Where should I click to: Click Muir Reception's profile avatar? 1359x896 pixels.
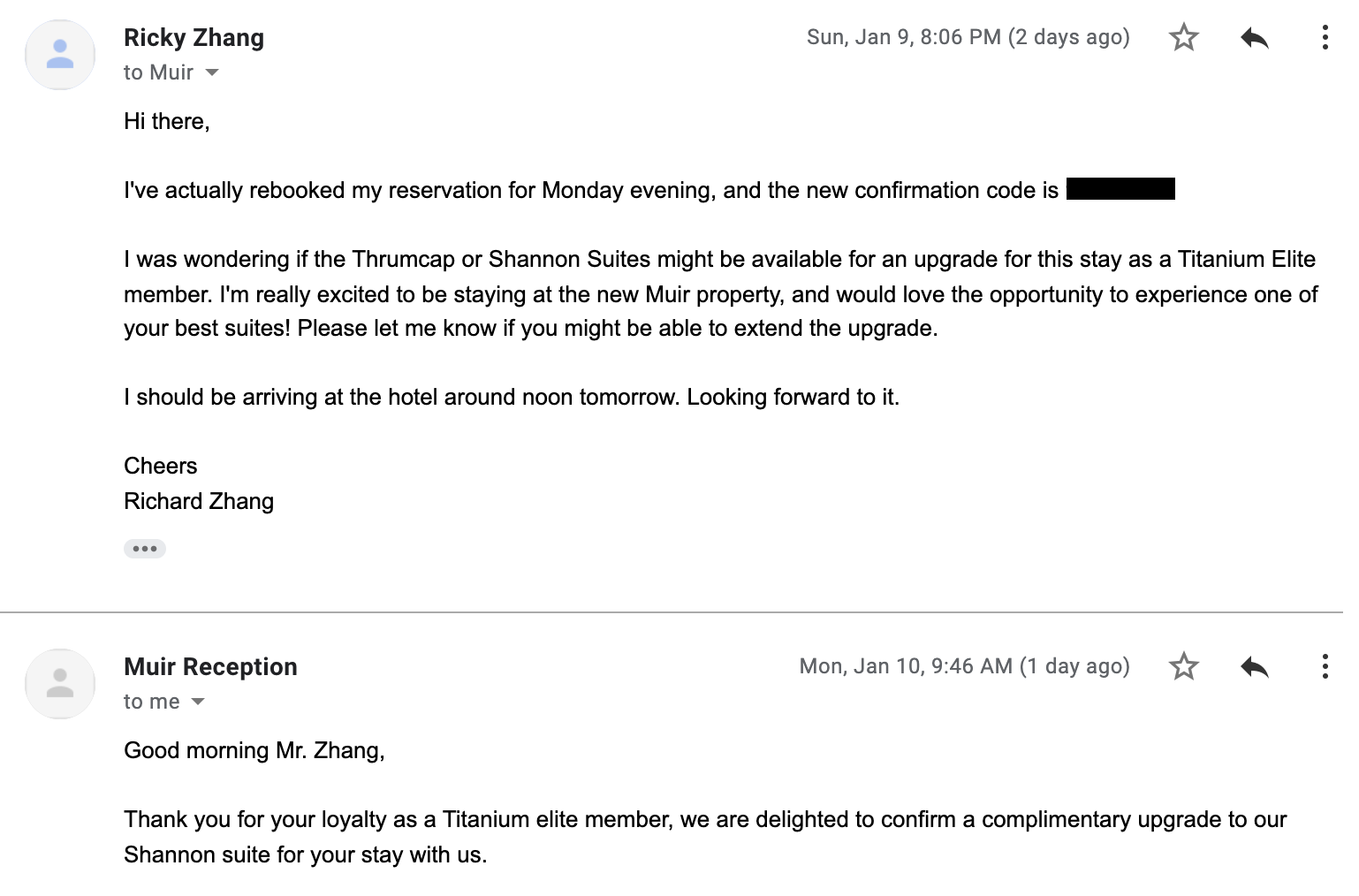[60, 684]
